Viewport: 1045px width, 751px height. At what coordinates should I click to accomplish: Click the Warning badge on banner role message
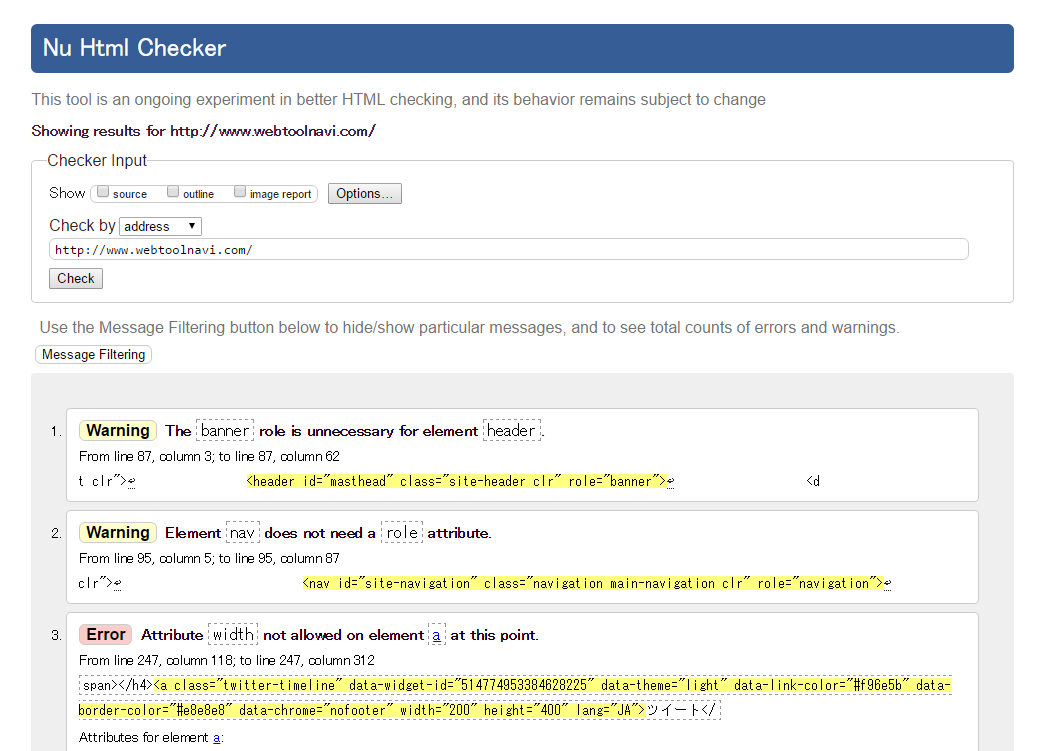(x=118, y=431)
